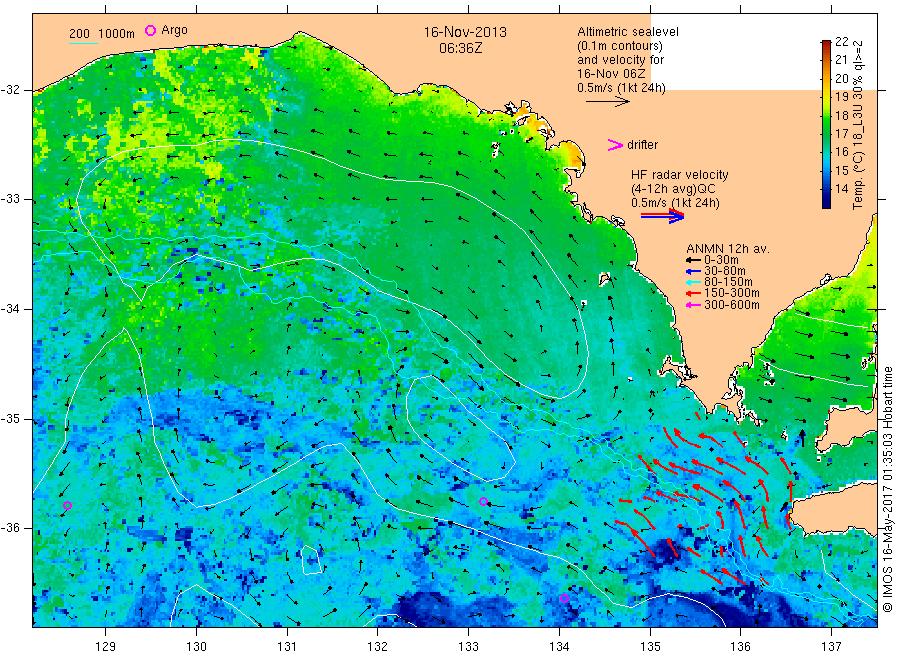Click the blue arrow beside 30-80m
The height and width of the screenshot is (660, 900).
coord(693,271)
